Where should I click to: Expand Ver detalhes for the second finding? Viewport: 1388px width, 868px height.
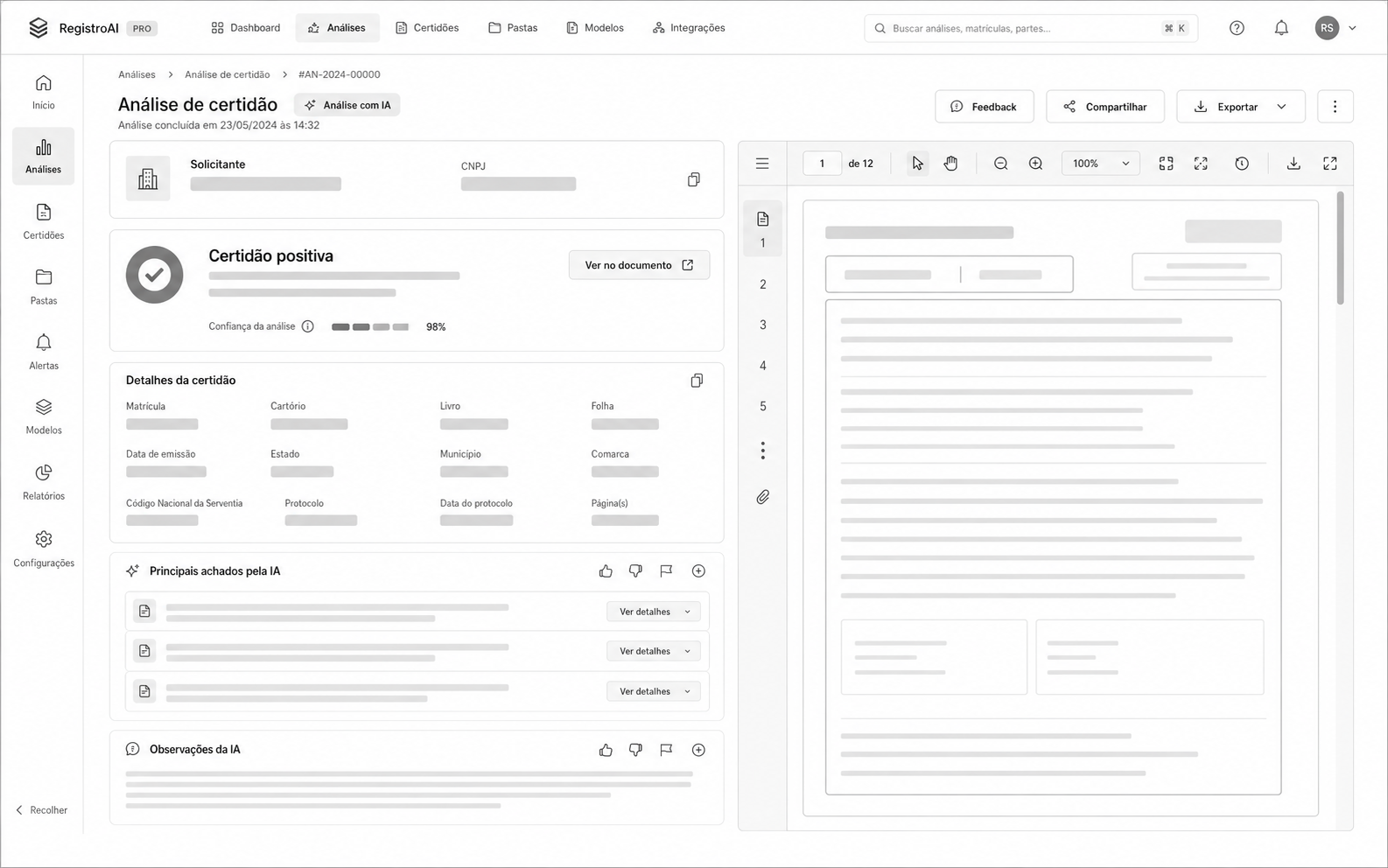click(x=654, y=651)
